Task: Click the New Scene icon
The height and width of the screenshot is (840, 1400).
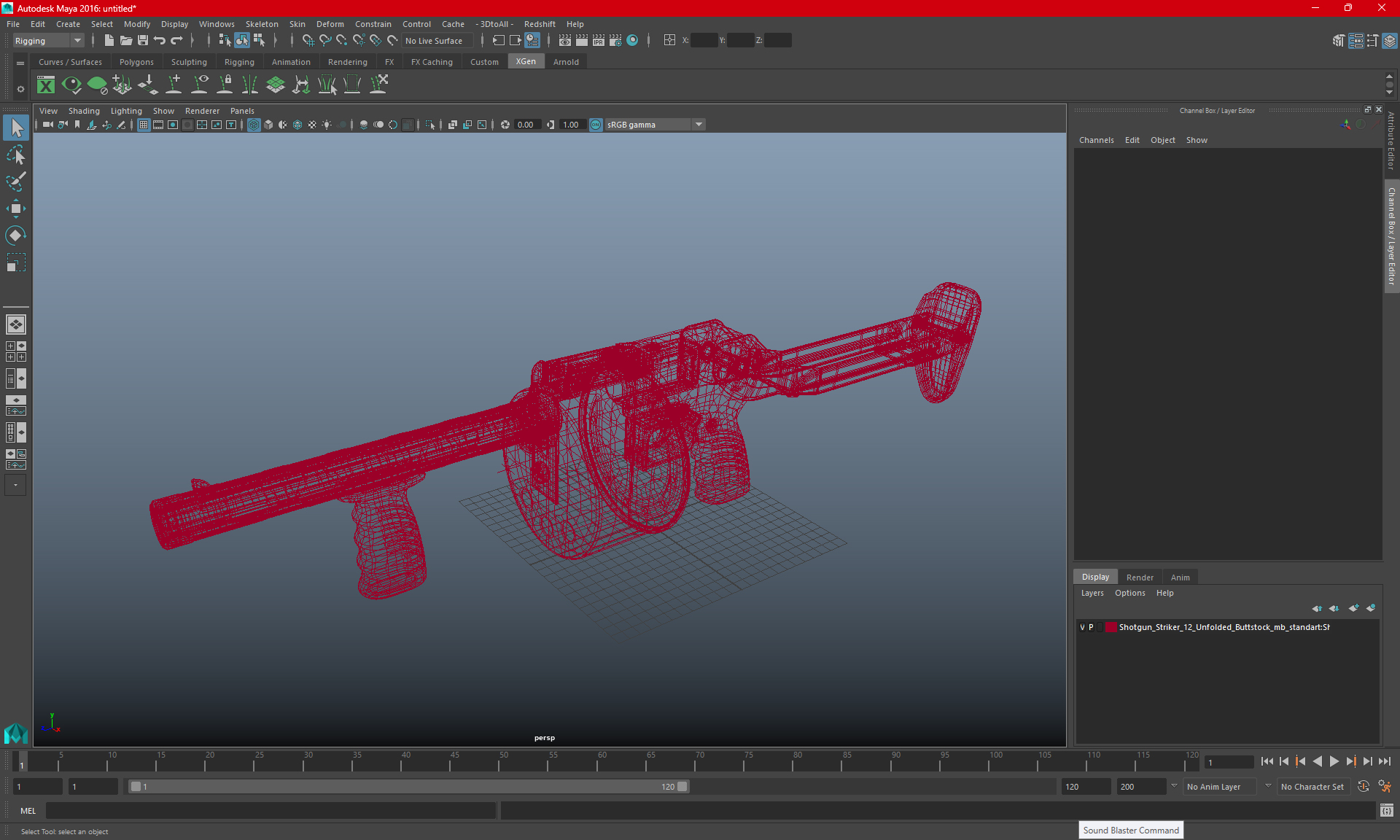Action: click(x=109, y=41)
